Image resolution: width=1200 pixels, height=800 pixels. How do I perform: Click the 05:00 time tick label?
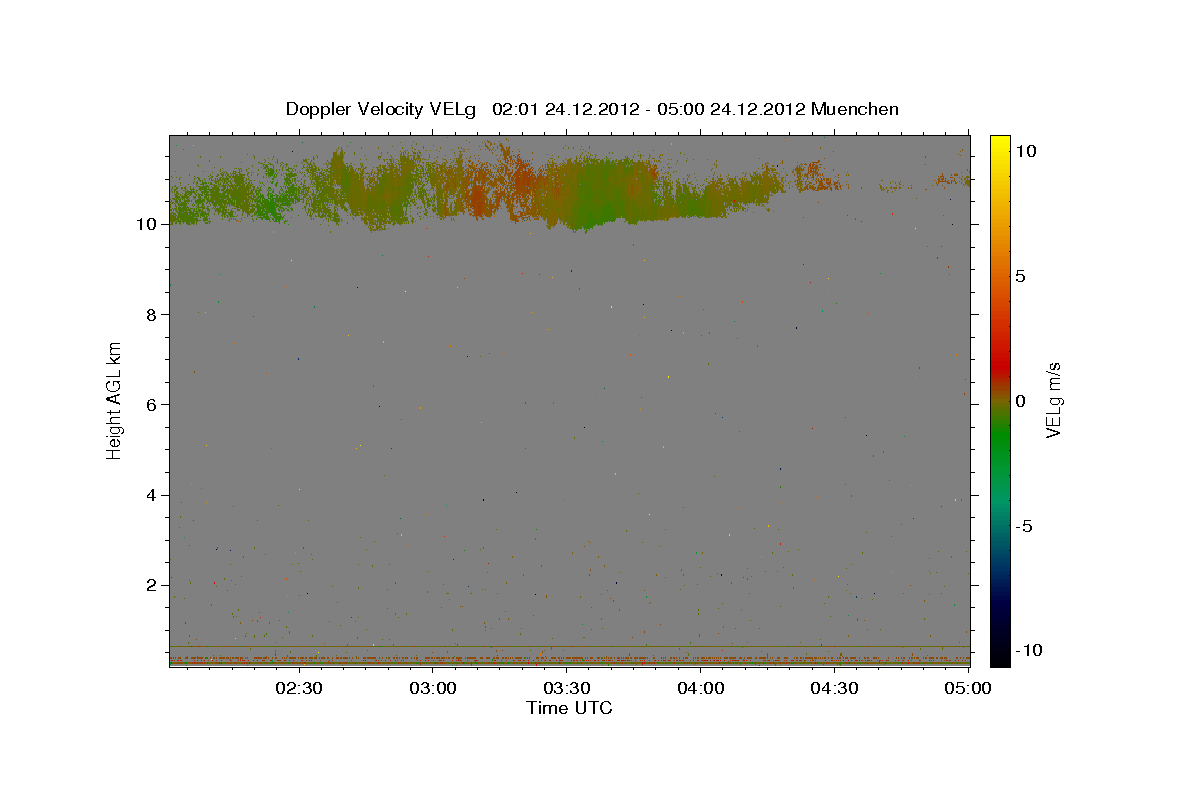(967, 689)
